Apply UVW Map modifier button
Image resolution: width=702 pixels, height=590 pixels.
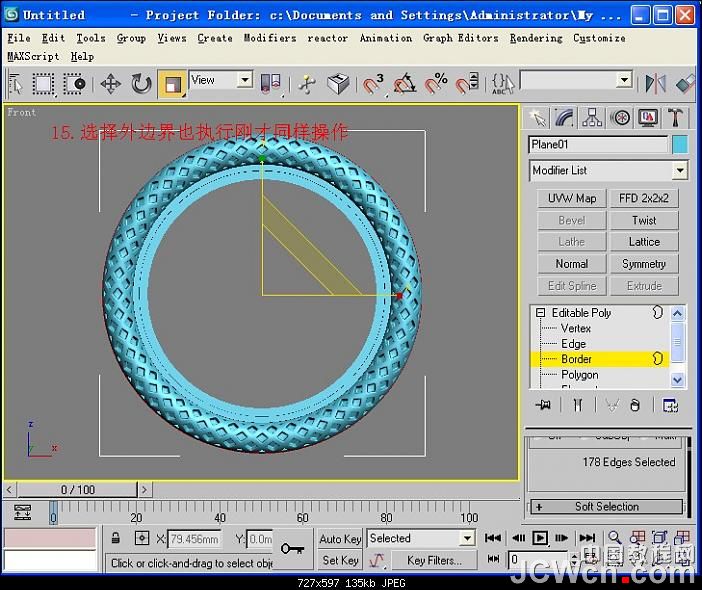pos(572,198)
